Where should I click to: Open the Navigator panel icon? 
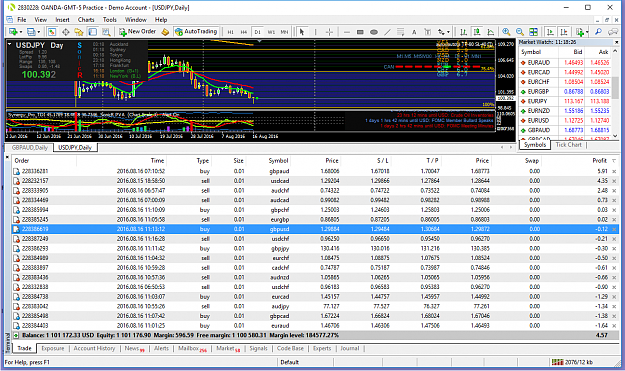pyautogui.click(x=79, y=32)
